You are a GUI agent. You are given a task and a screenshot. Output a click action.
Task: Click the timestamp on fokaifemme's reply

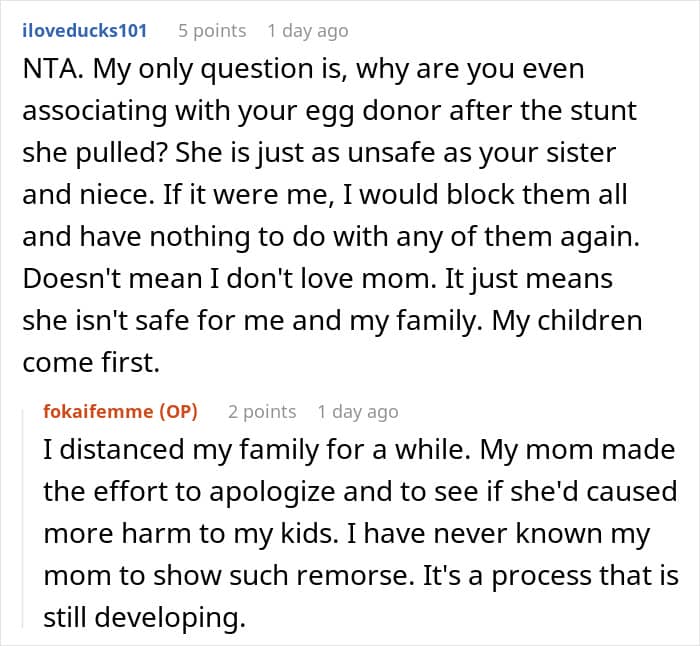358,411
